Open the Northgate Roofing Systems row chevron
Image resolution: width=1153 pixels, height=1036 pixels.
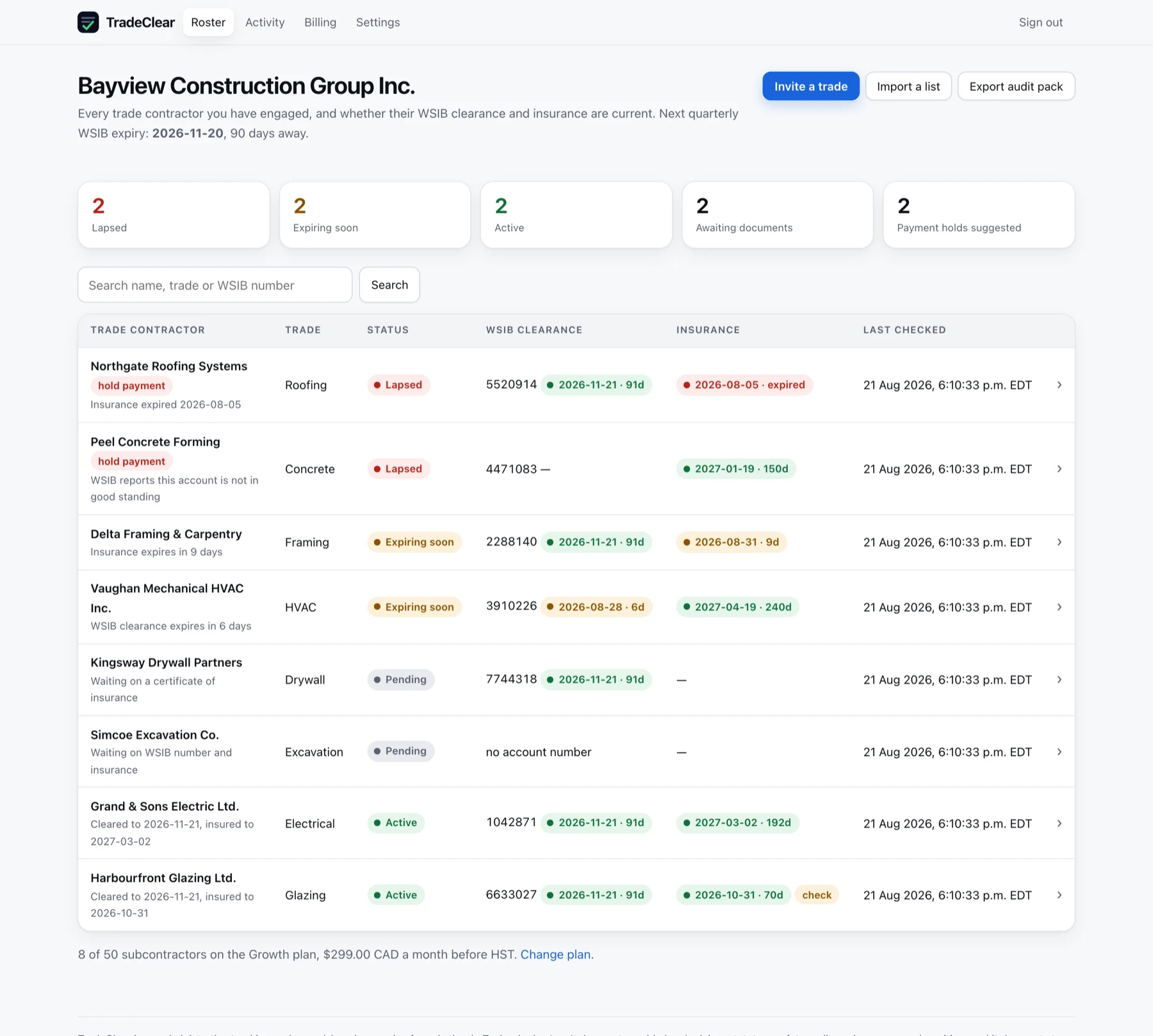1059,385
